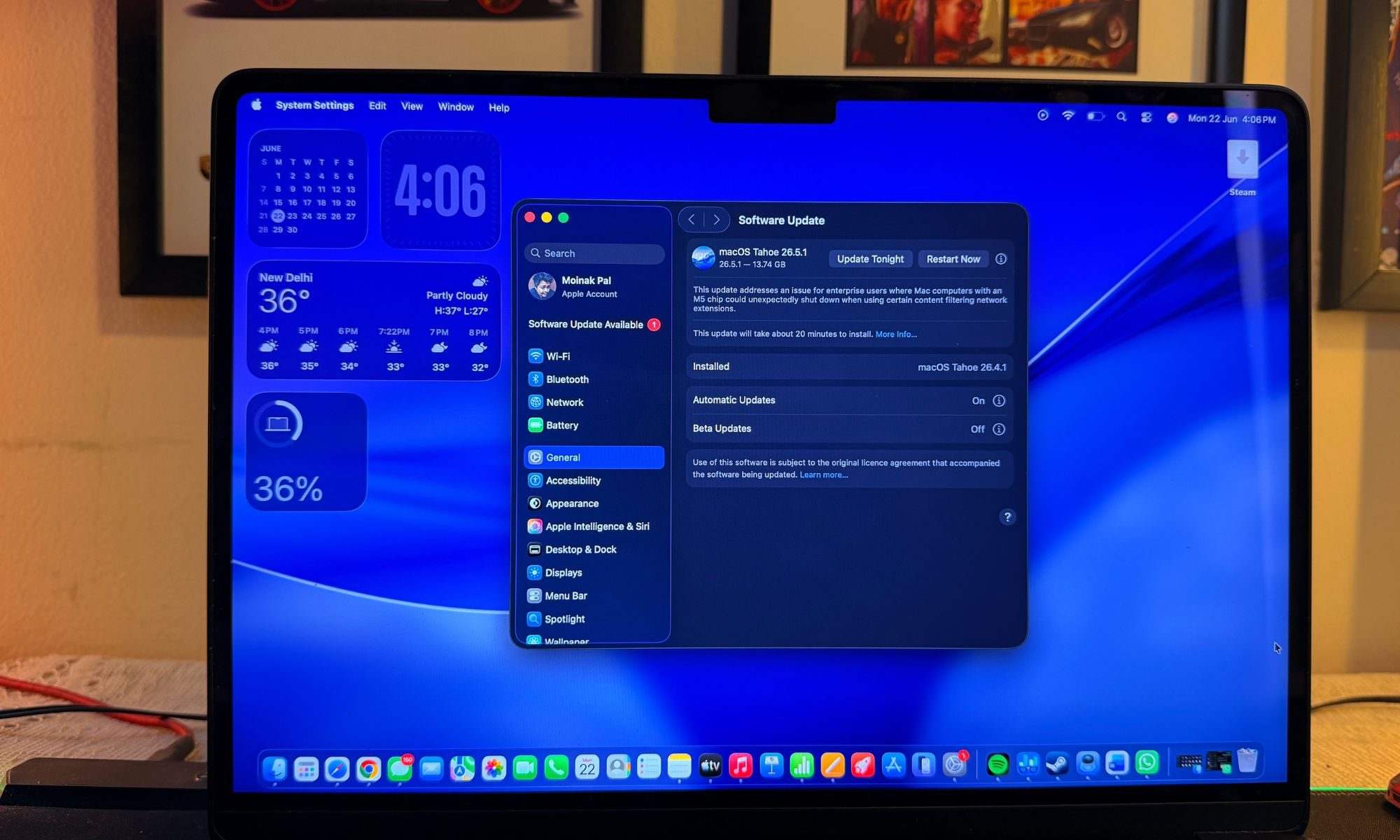Launch Google Chrome from the Dock
This screenshot has height=840, width=1400.
click(368, 769)
